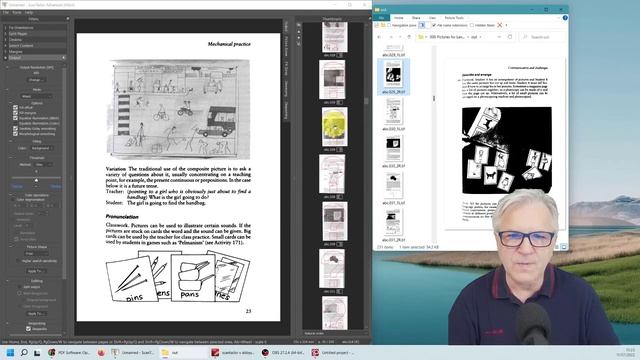Select selection checkbox under first thumbnail
This screenshot has height=360, width=640.
(x=340, y=55)
